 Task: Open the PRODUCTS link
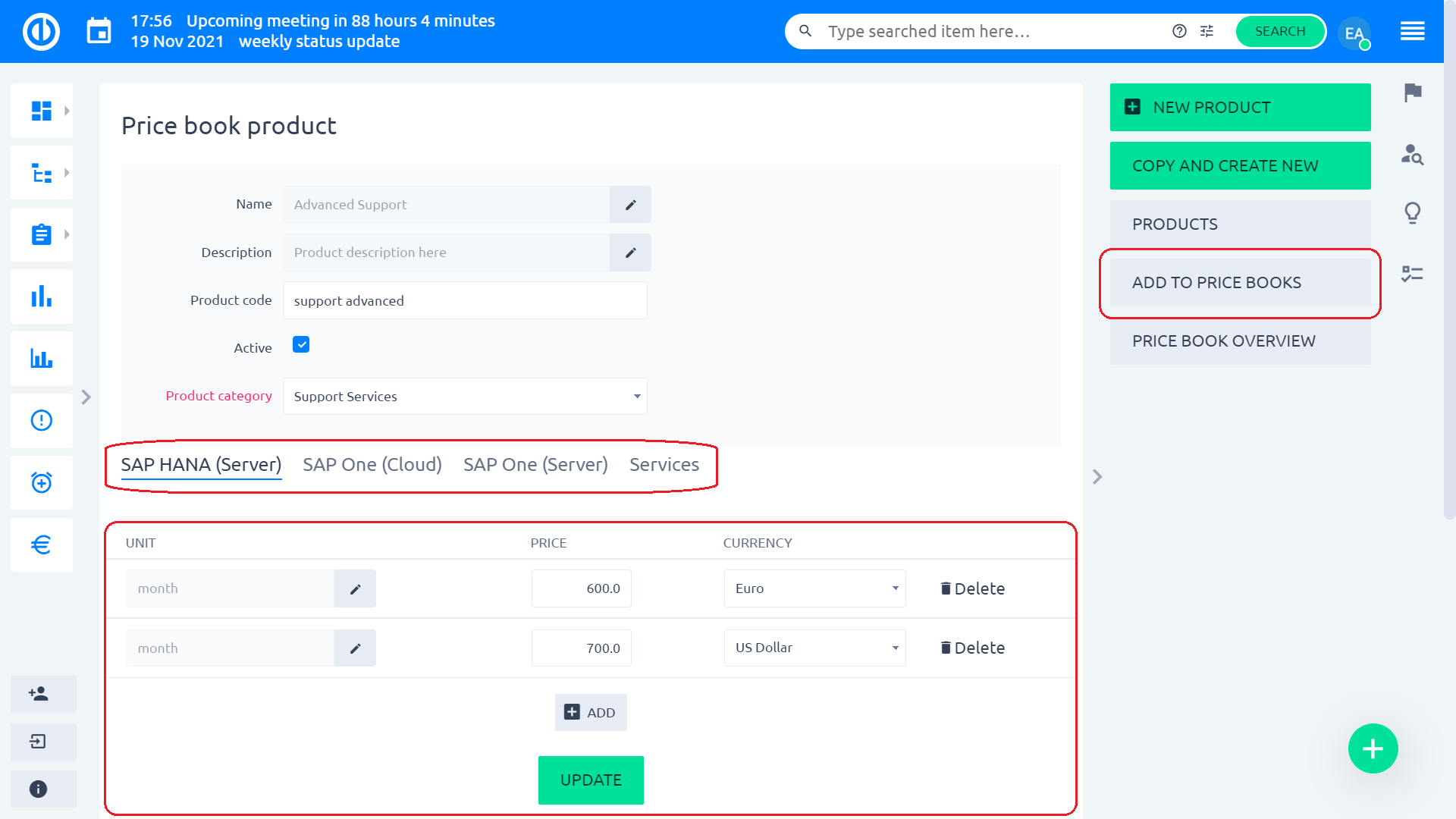[x=1240, y=224]
